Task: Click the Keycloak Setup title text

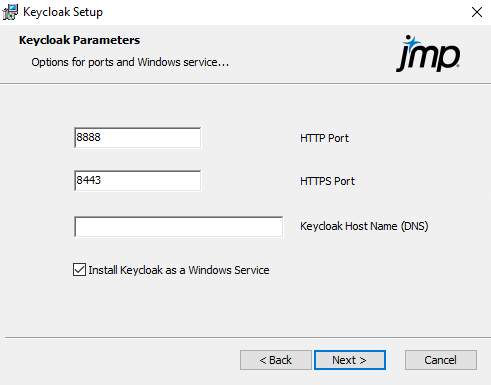Action: click(63, 12)
